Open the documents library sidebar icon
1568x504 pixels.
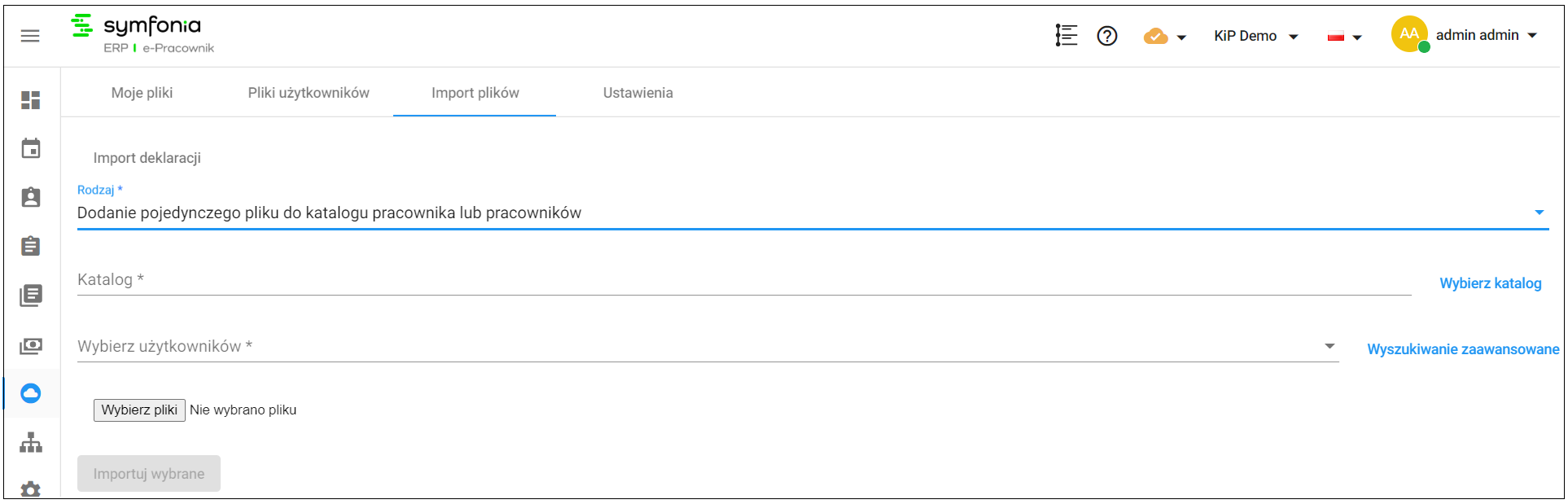tap(31, 296)
